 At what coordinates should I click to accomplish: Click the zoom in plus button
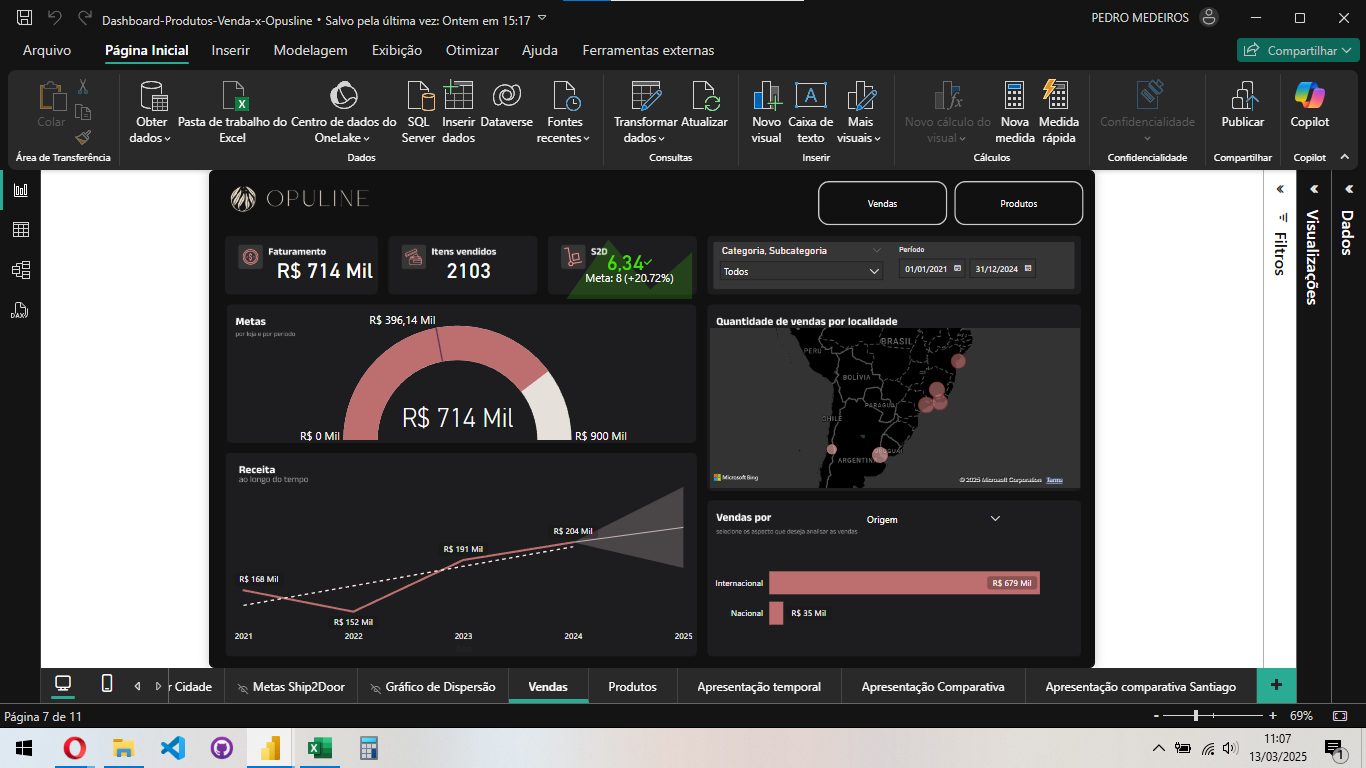(1273, 716)
